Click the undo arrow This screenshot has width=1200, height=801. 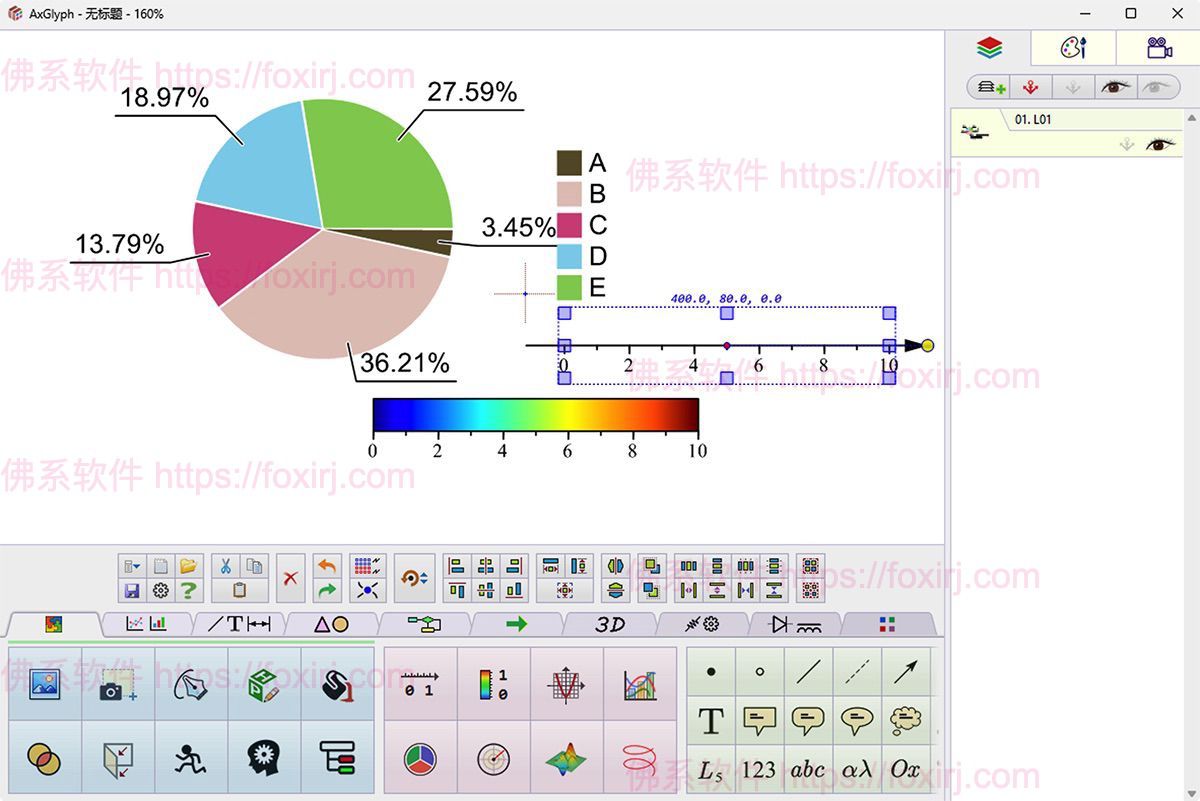point(328,565)
